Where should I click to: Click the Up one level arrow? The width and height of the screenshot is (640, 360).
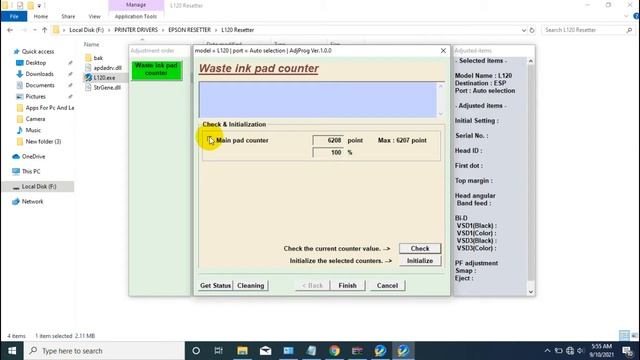[x=44, y=30]
